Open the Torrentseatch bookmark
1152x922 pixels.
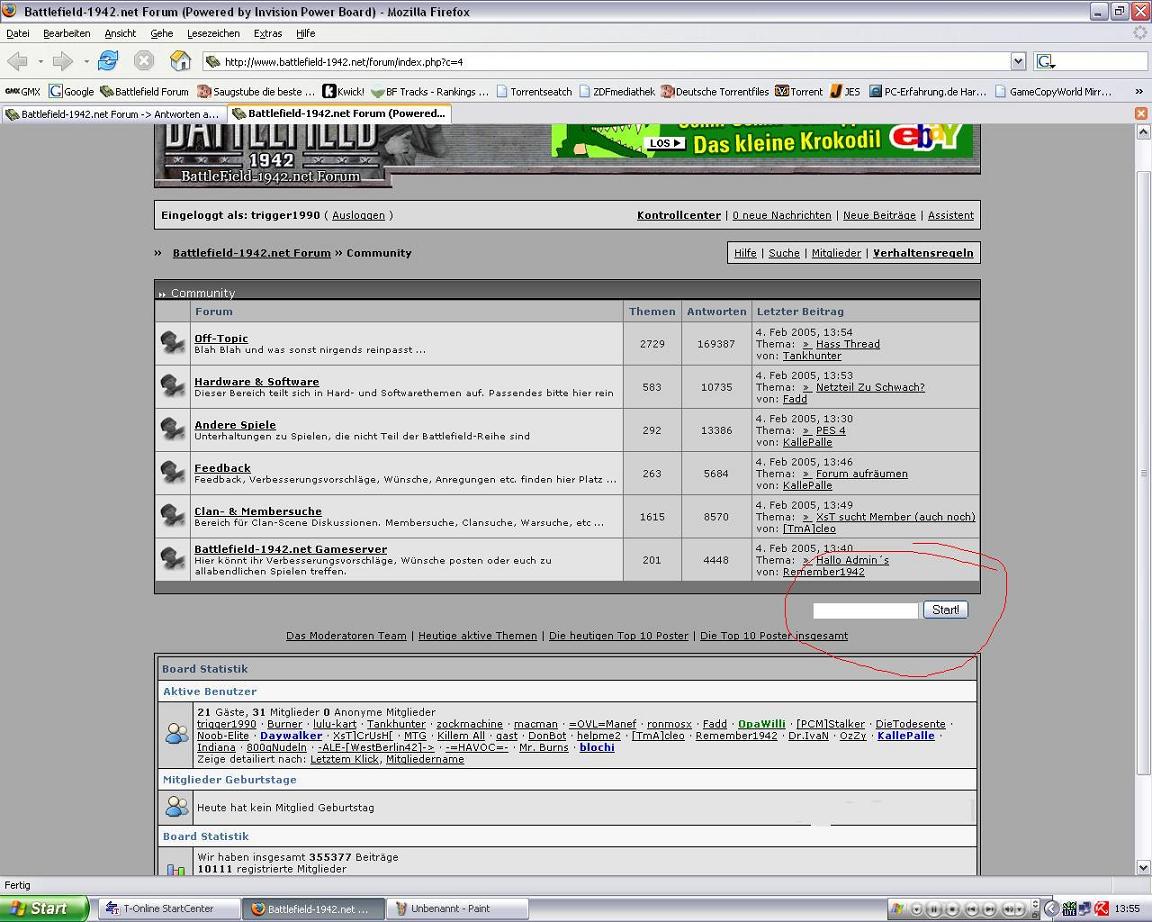pos(534,92)
